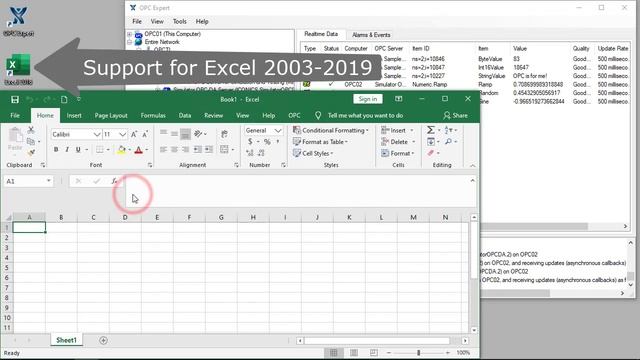Click the Save icon in Excel title bar
640x360 pixels.
click(x=15, y=100)
